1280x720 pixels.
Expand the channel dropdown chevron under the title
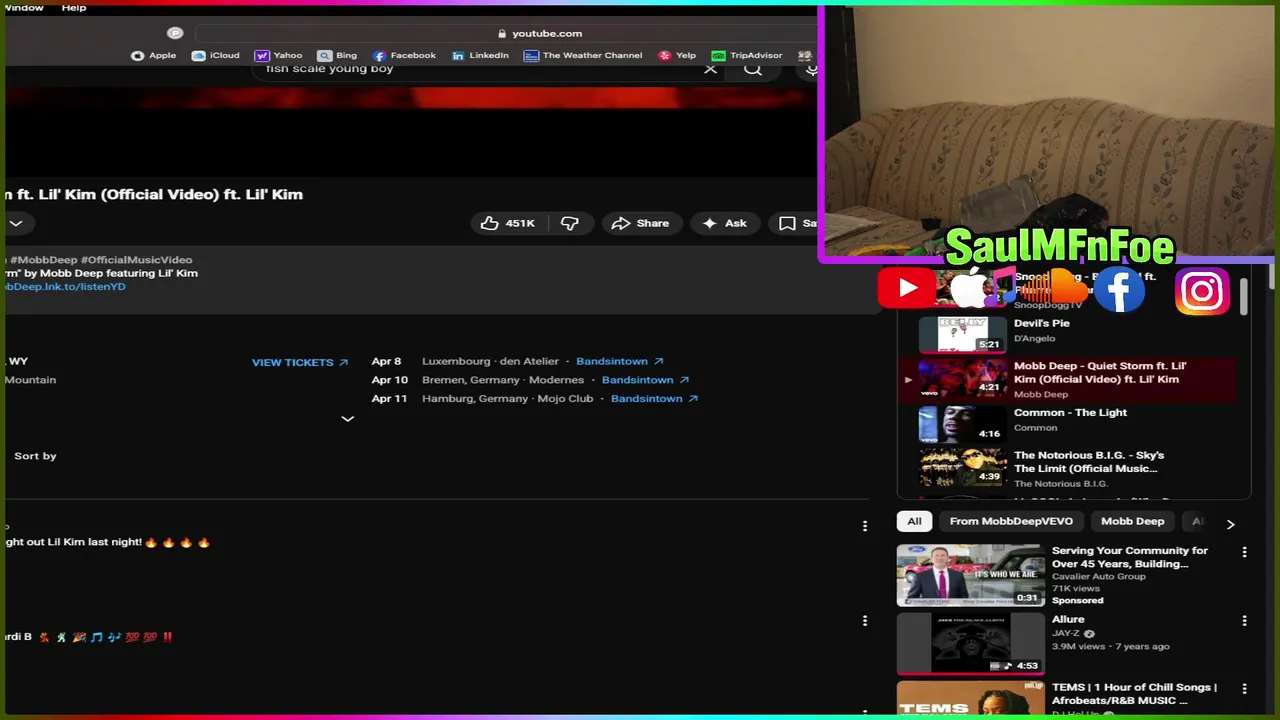click(x=16, y=223)
